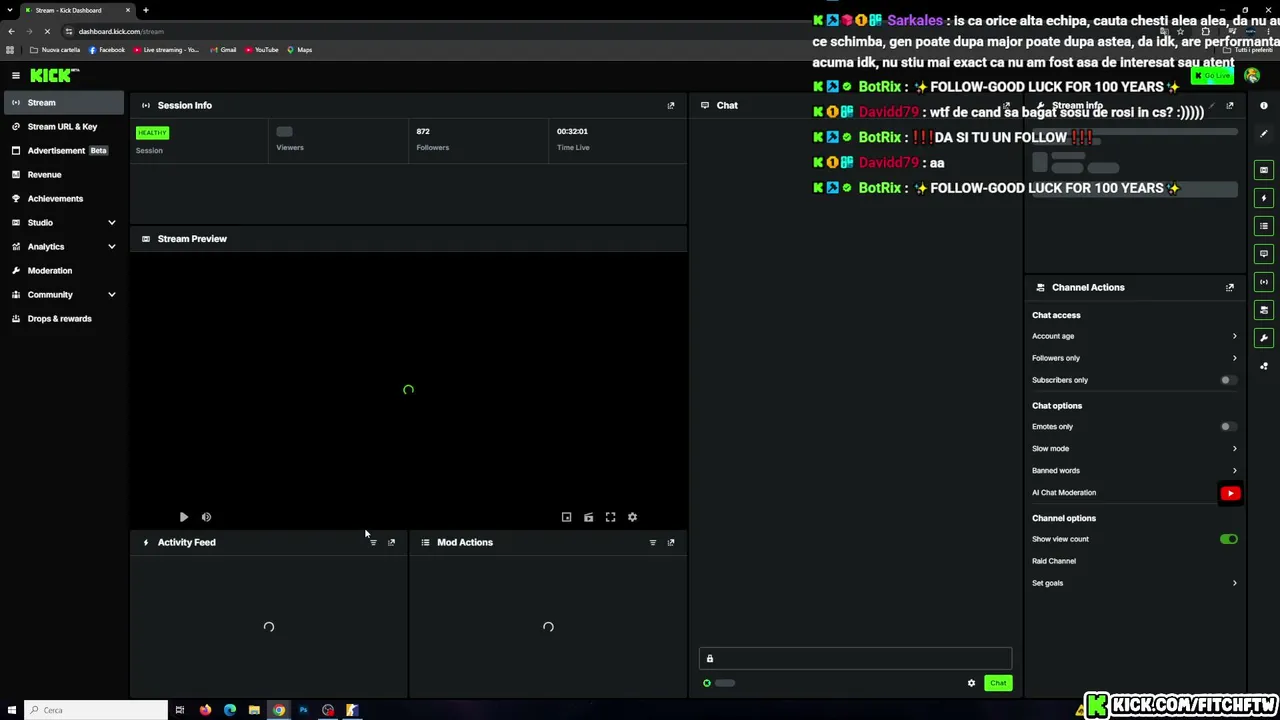The image size is (1280, 720).
Task: Filter the Activity Feed
Action: tap(373, 542)
